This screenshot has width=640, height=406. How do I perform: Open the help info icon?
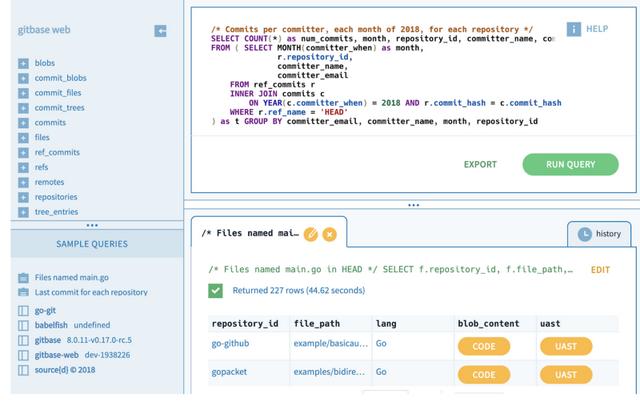pyautogui.click(x=573, y=29)
